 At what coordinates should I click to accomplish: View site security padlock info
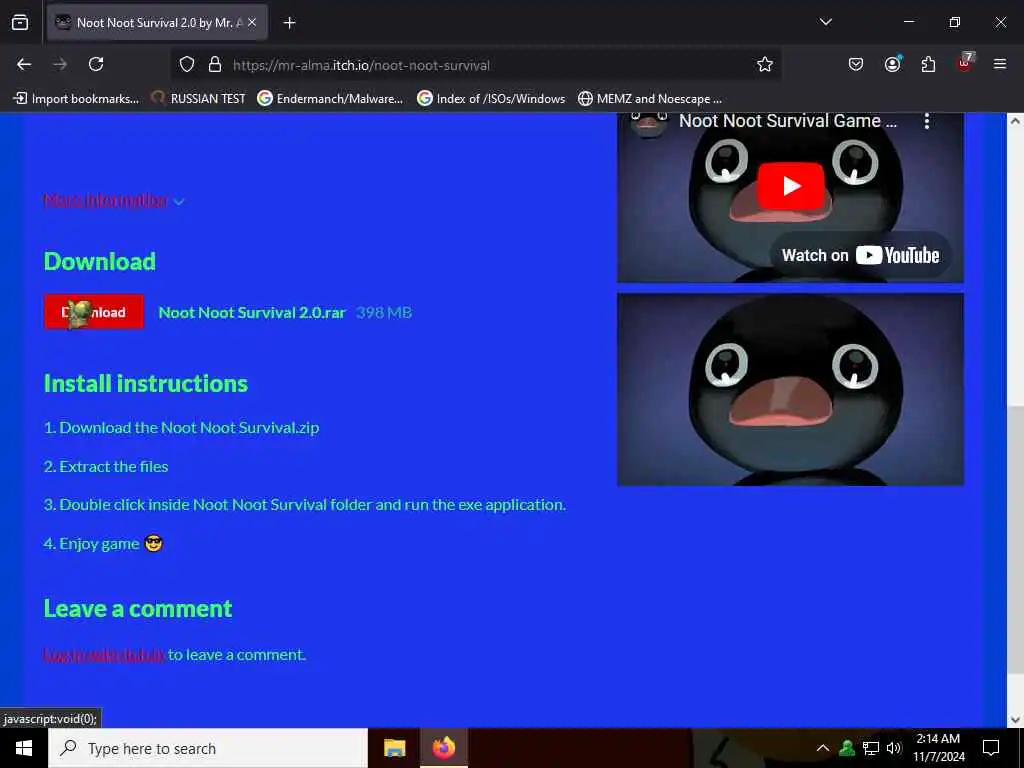(x=215, y=65)
